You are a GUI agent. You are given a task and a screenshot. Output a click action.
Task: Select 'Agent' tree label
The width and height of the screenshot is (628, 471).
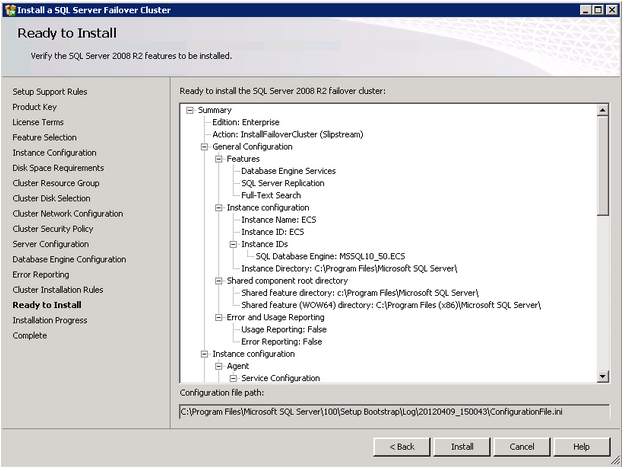point(238,366)
